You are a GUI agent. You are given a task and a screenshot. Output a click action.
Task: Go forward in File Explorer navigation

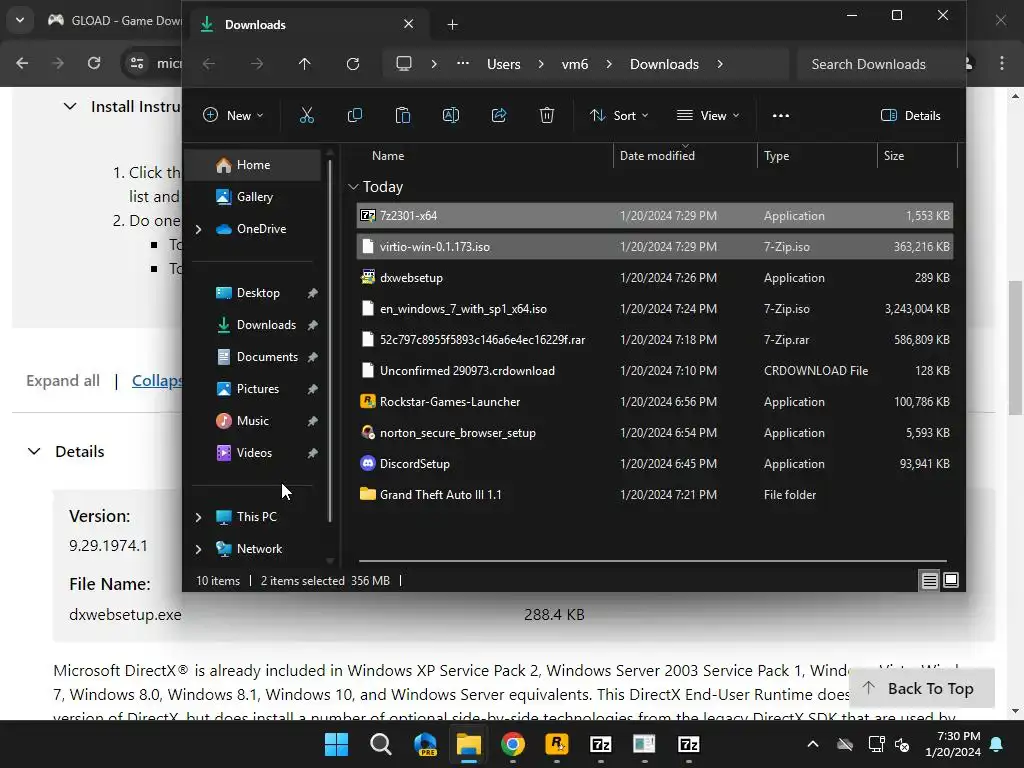tap(257, 64)
